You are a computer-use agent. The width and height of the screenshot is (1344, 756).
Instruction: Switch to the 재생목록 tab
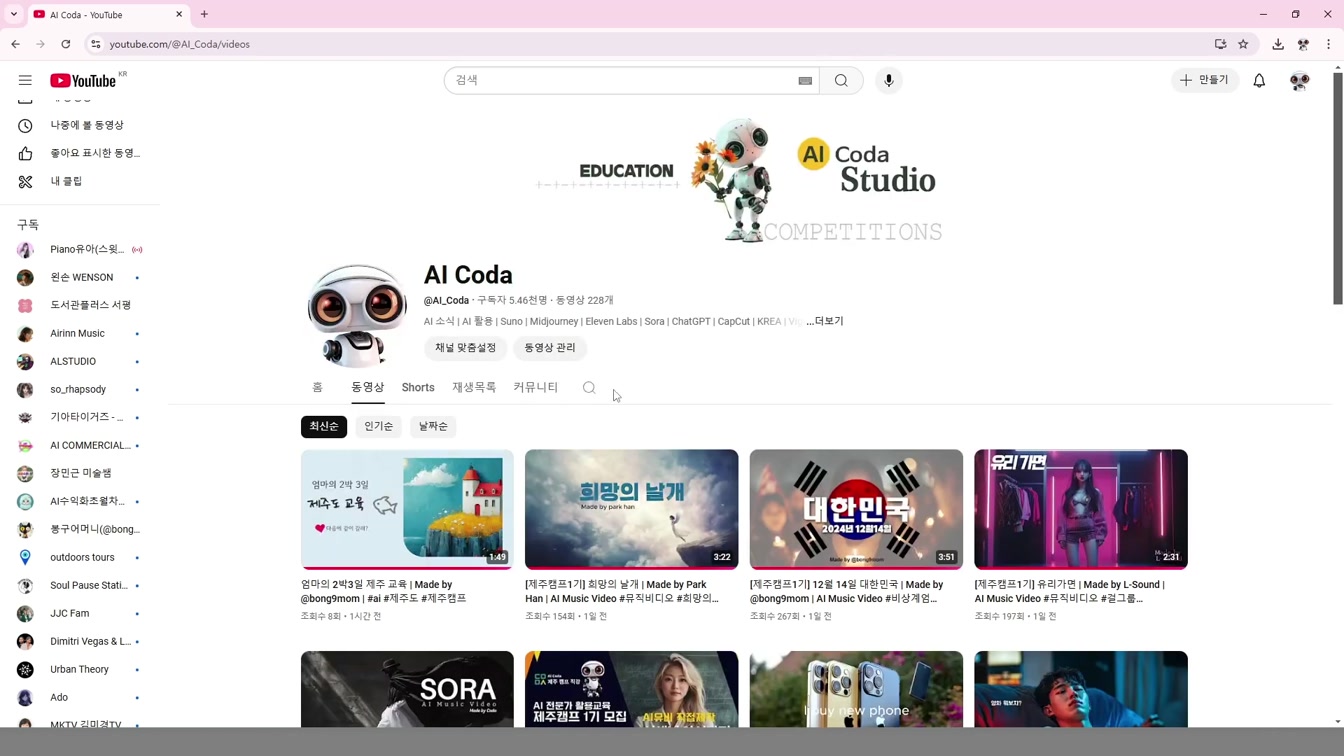pyautogui.click(x=474, y=387)
